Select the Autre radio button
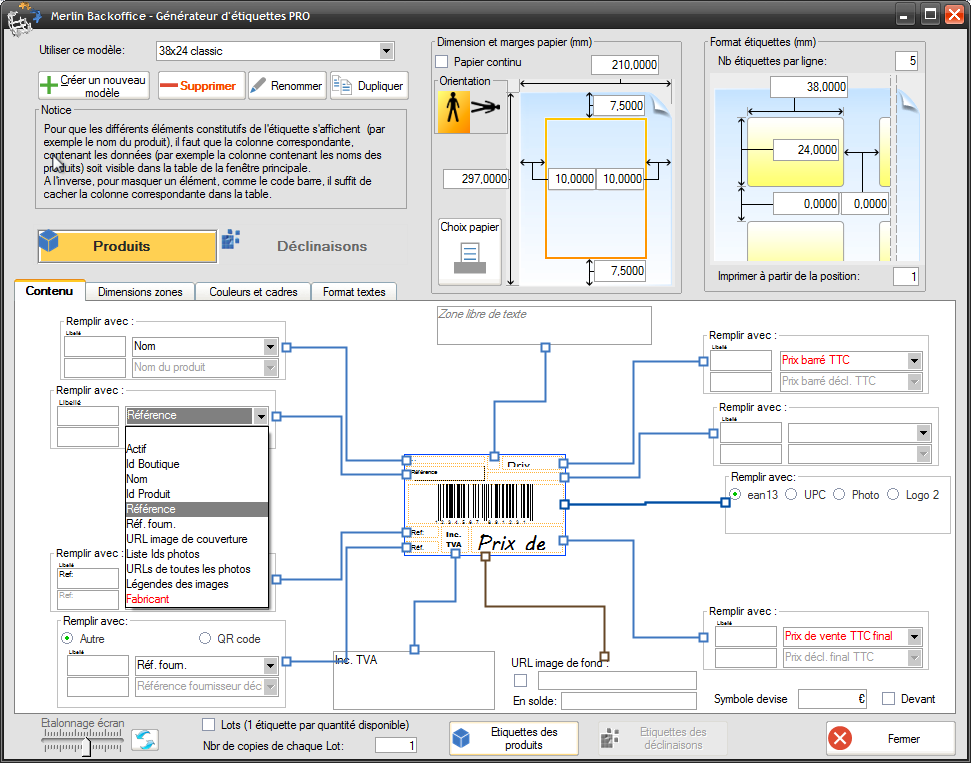971x763 pixels. [67, 638]
